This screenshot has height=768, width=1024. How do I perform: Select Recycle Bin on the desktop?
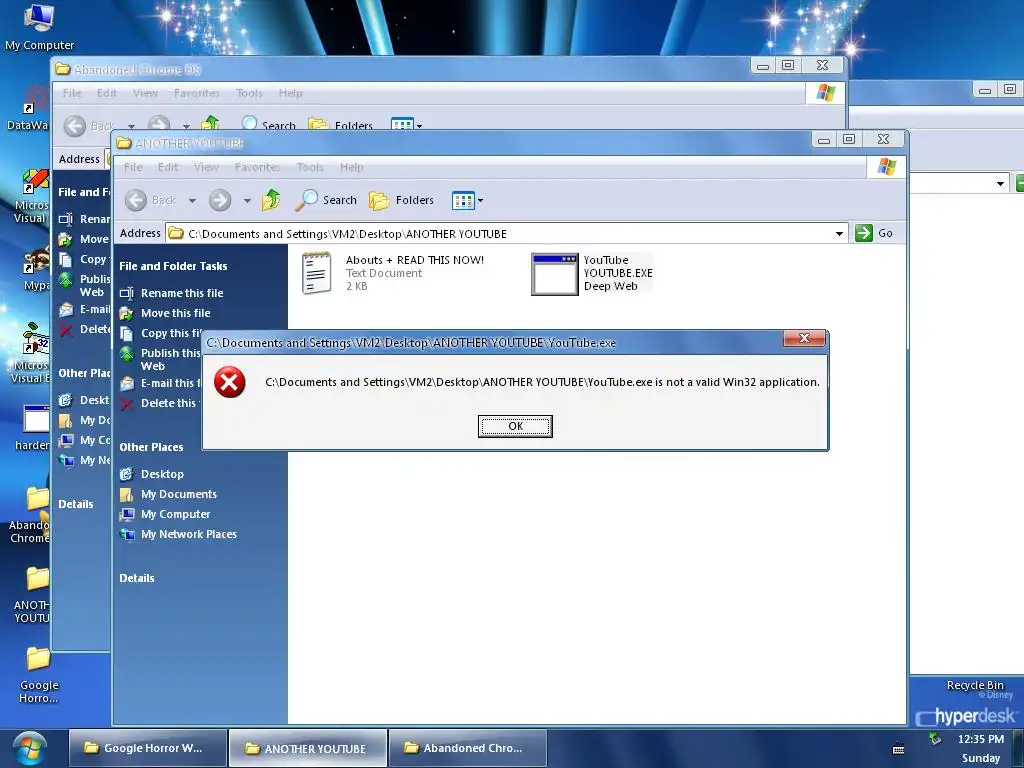(x=975, y=686)
